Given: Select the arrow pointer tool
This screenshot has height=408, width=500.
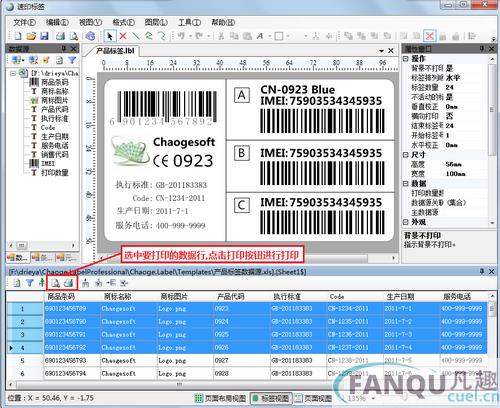Looking at the screenshot, I should coord(110,36).
